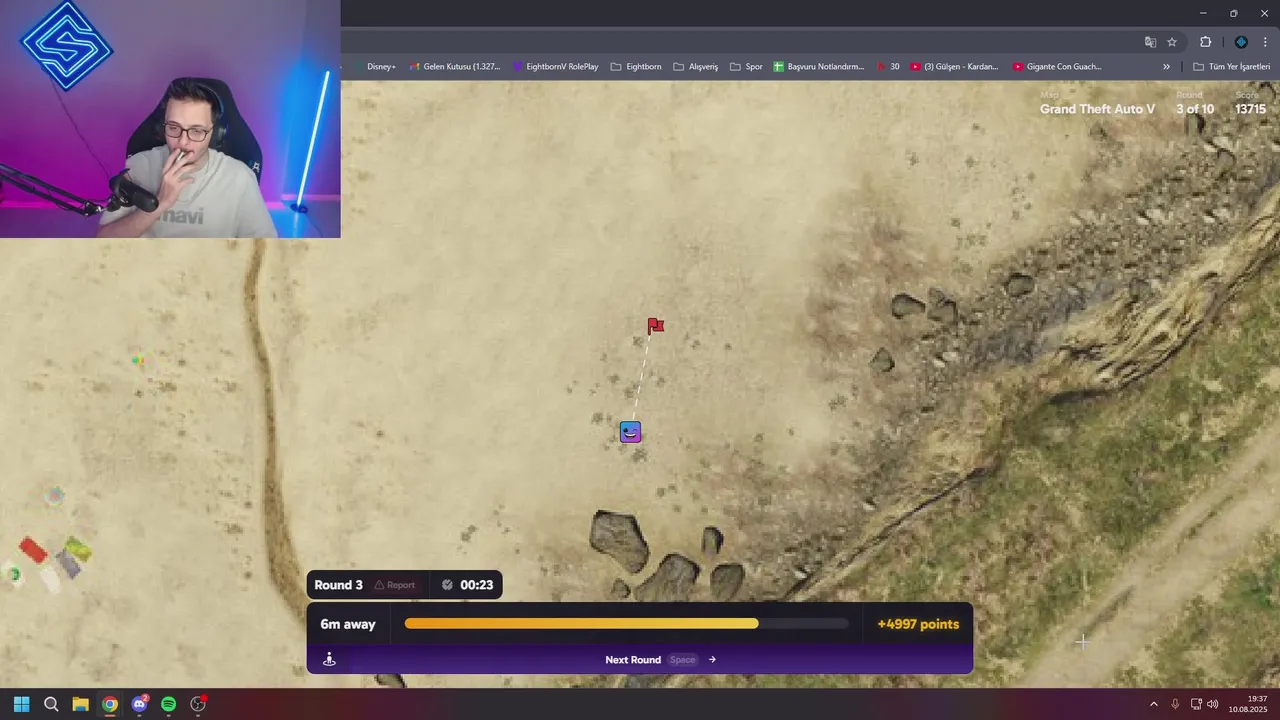The height and width of the screenshot is (720, 1280).
Task: Click the streamer webcam overlay
Action: pyautogui.click(x=170, y=119)
